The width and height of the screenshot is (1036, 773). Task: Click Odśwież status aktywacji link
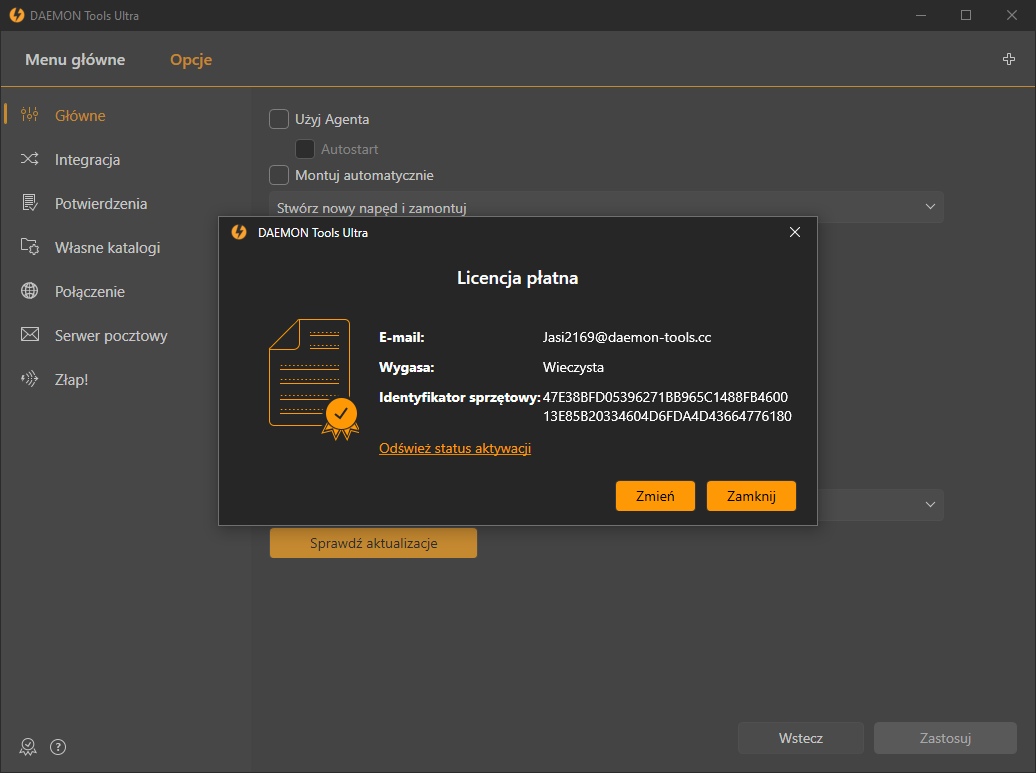click(455, 448)
